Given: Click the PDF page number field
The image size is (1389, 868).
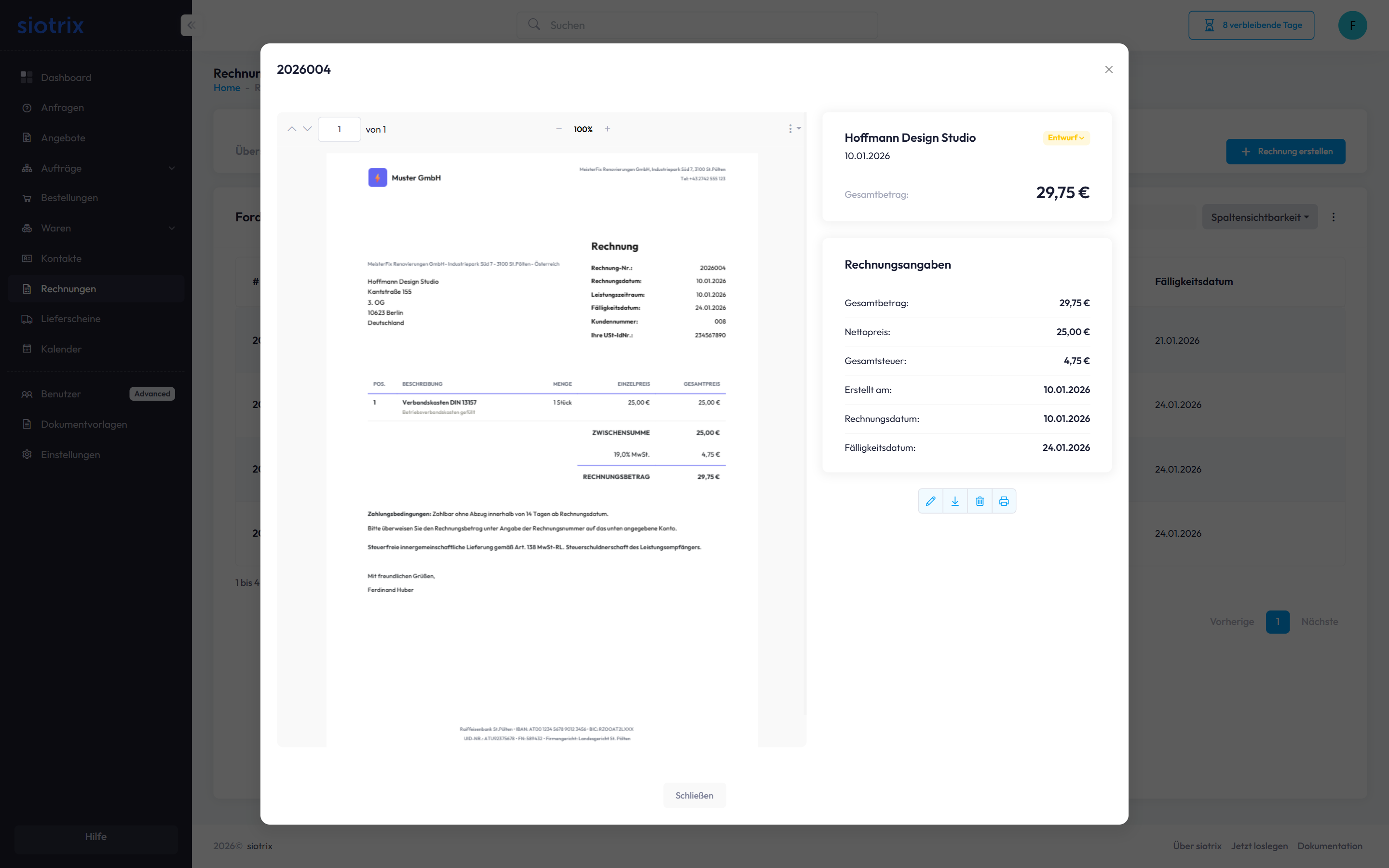Looking at the screenshot, I should tap(339, 129).
